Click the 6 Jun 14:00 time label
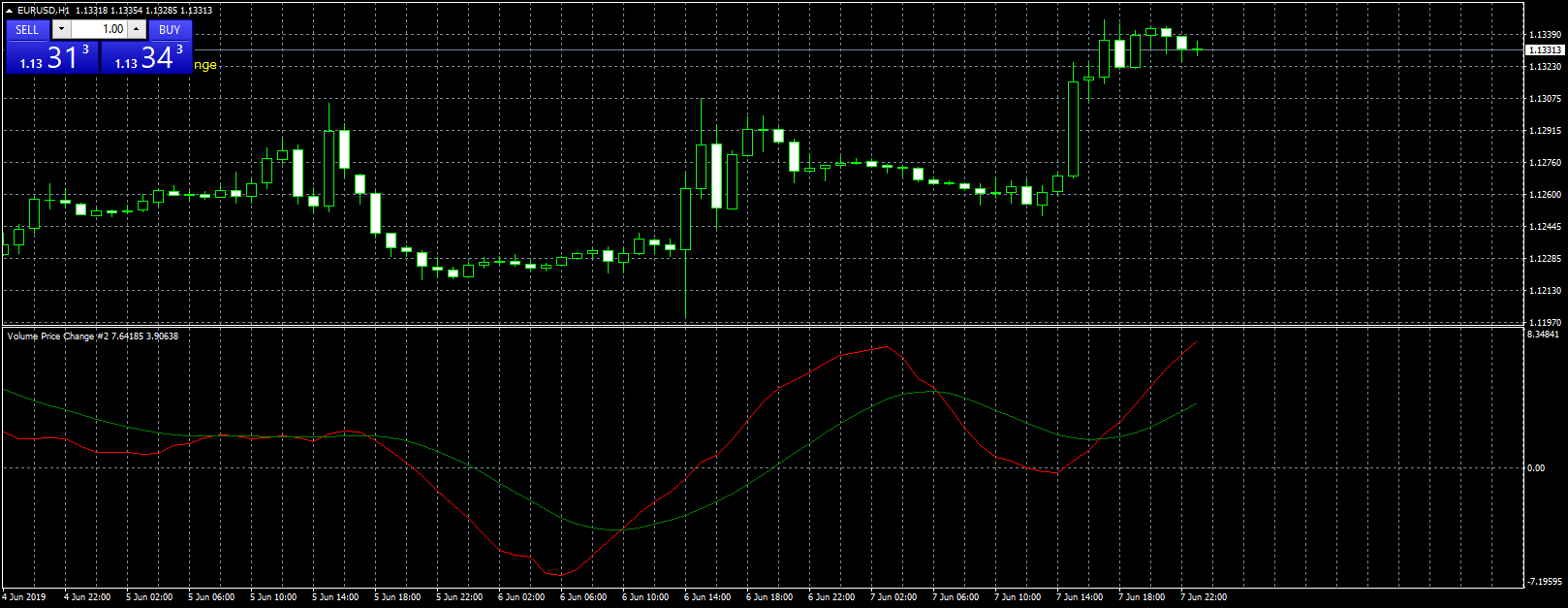 coord(707,597)
